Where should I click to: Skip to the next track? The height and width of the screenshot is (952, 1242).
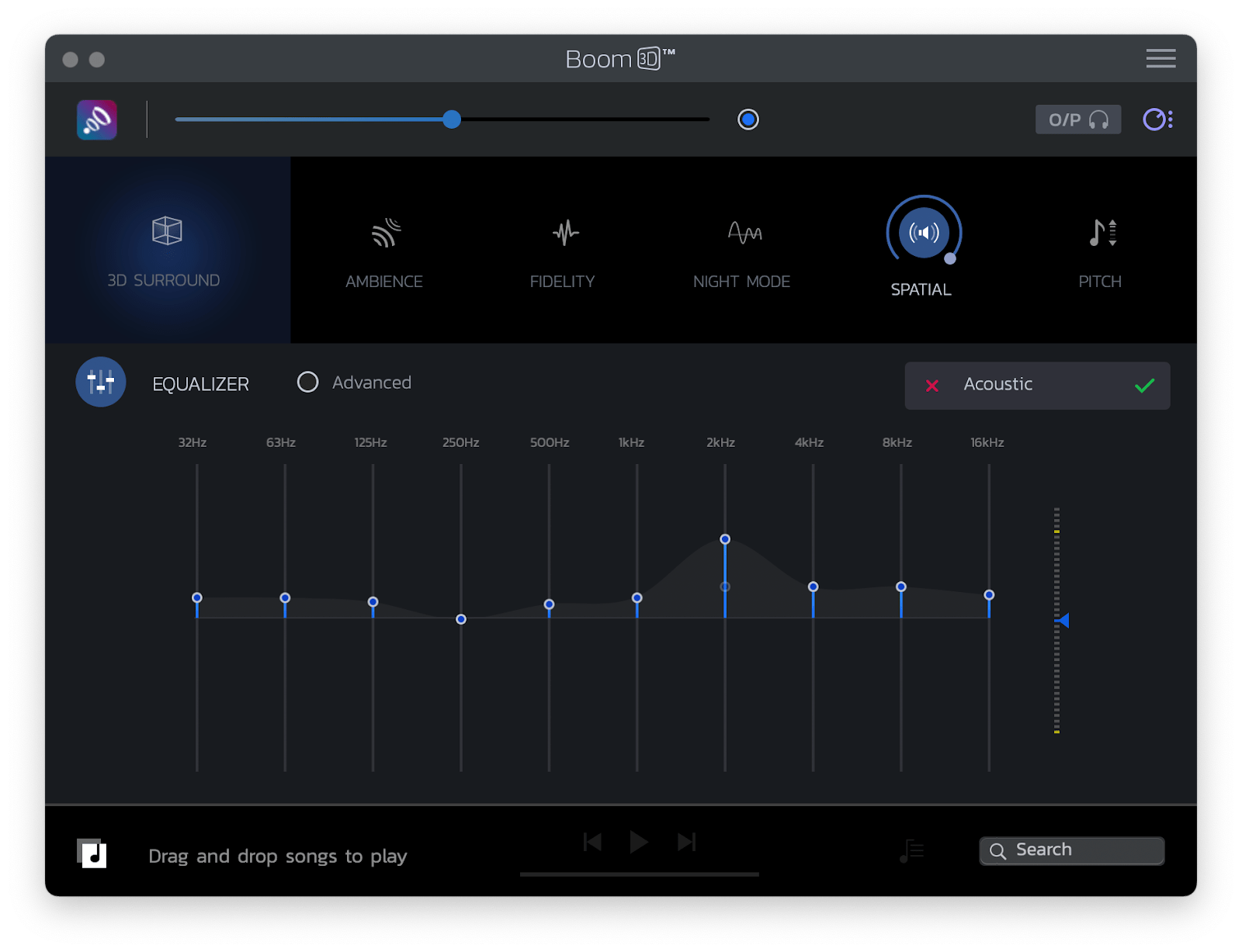686,842
